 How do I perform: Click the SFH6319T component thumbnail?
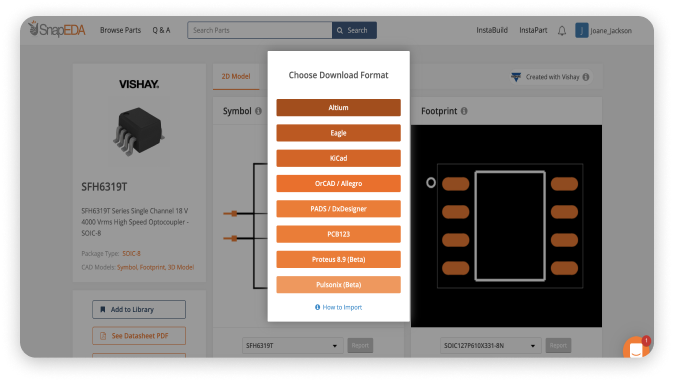139,131
